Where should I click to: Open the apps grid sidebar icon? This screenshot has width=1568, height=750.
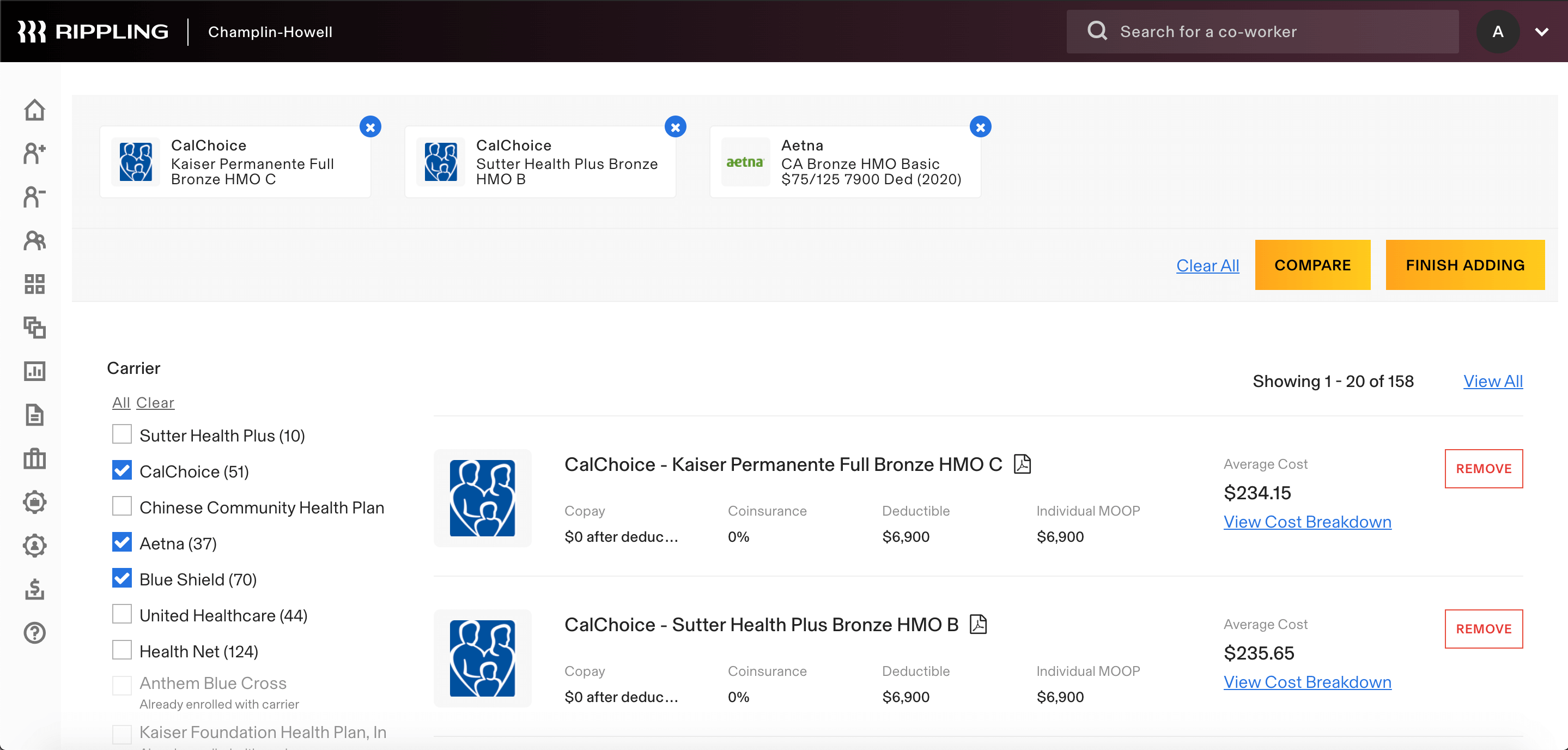tap(35, 283)
